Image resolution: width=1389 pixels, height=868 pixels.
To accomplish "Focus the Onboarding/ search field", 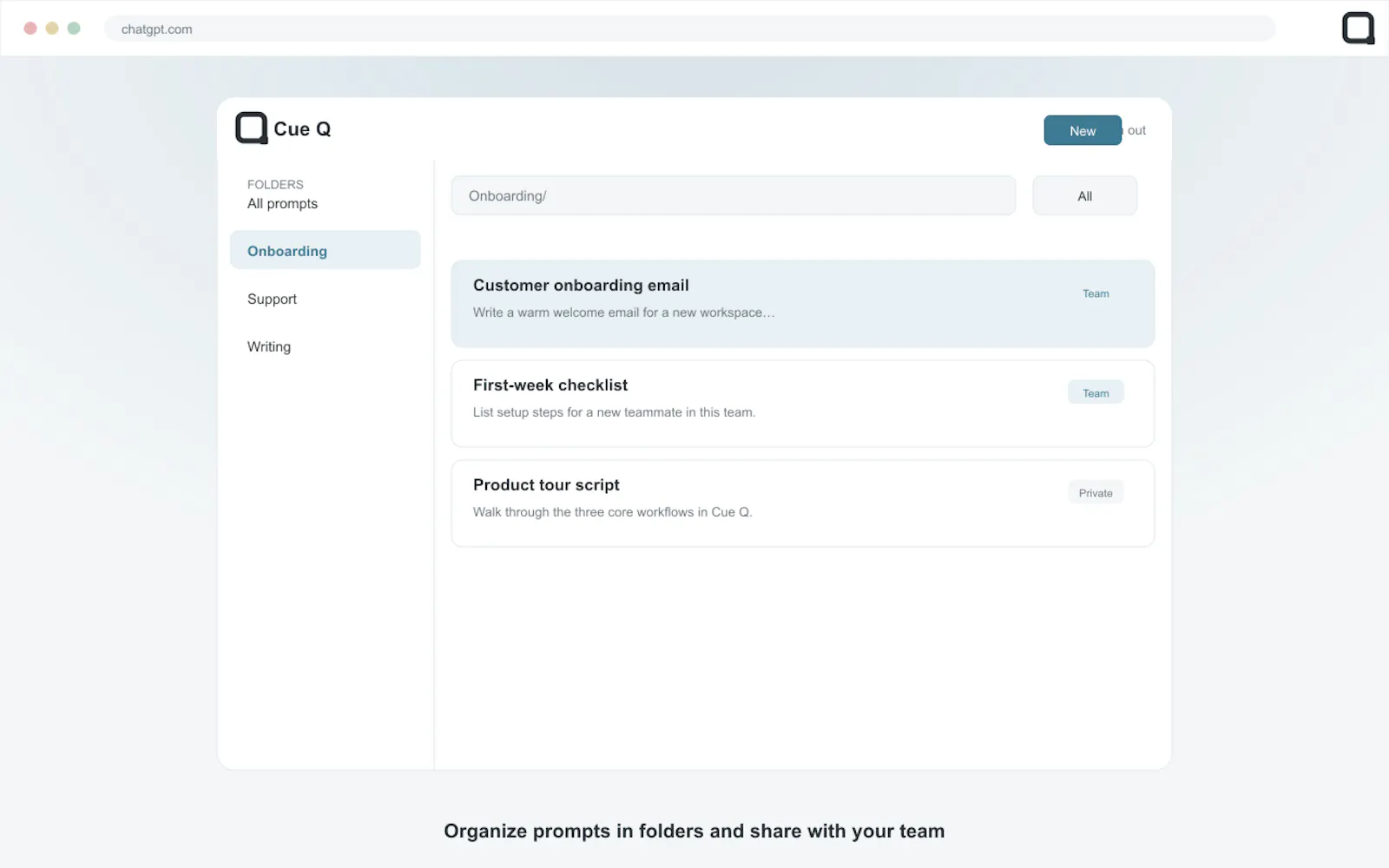I will click(x=734, y=195).
